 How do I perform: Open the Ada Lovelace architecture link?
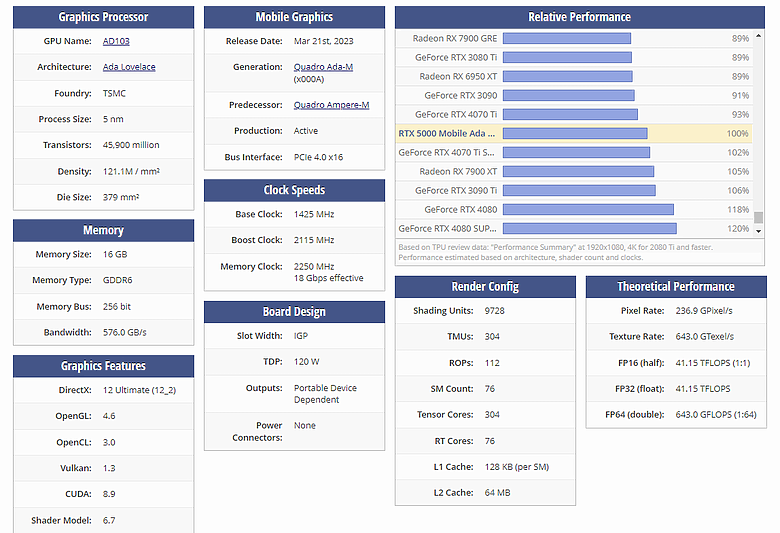[x=129, y=67]
